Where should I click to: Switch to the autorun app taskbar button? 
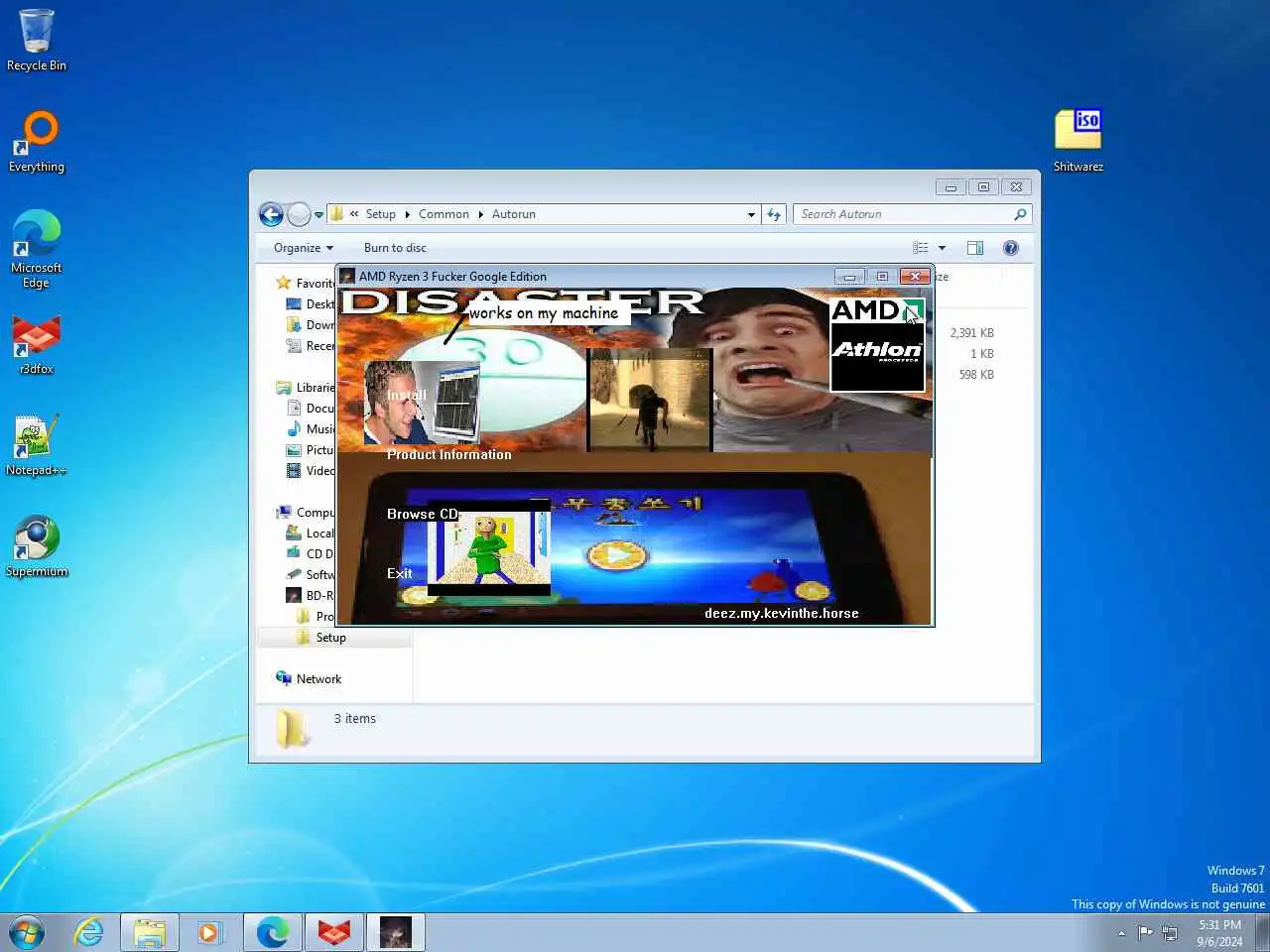tap(396, 932)
